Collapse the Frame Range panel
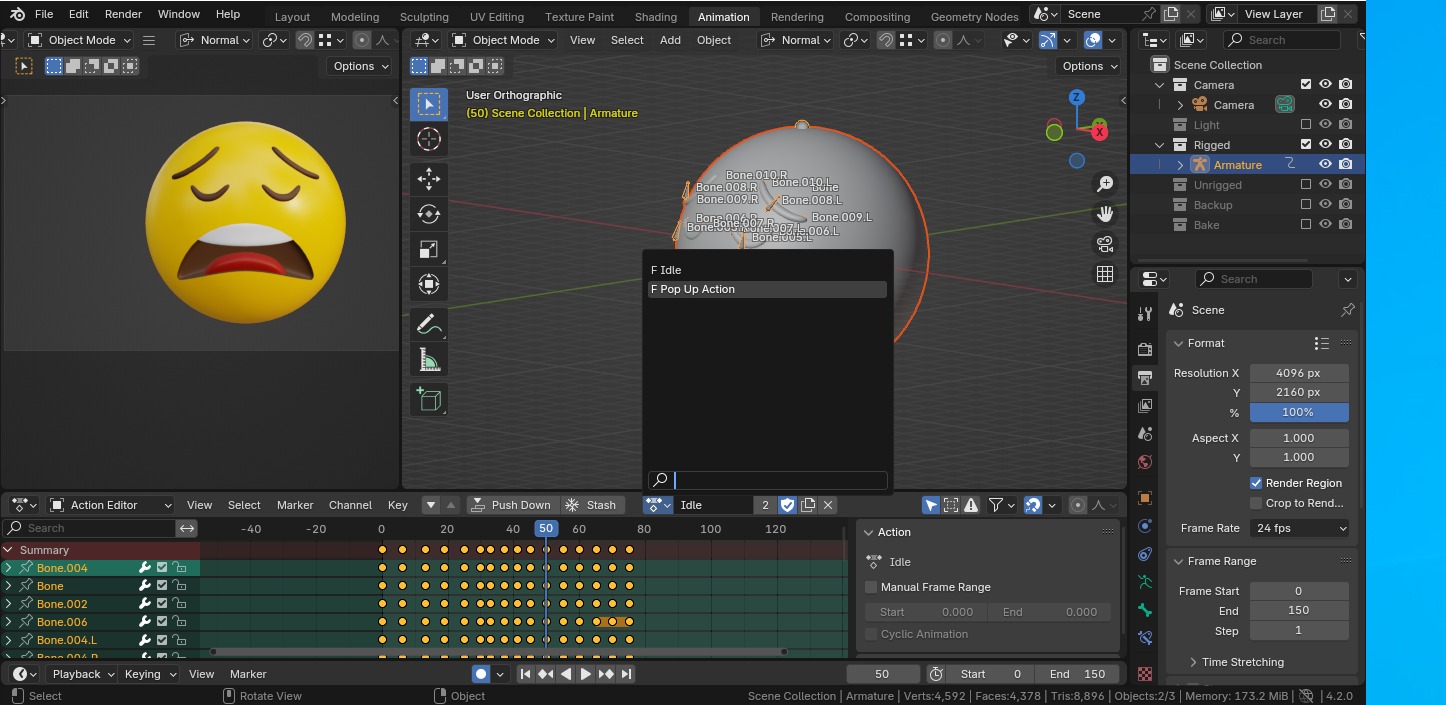The width and height of the screenshot is (1446, 705). (1180, 561)
